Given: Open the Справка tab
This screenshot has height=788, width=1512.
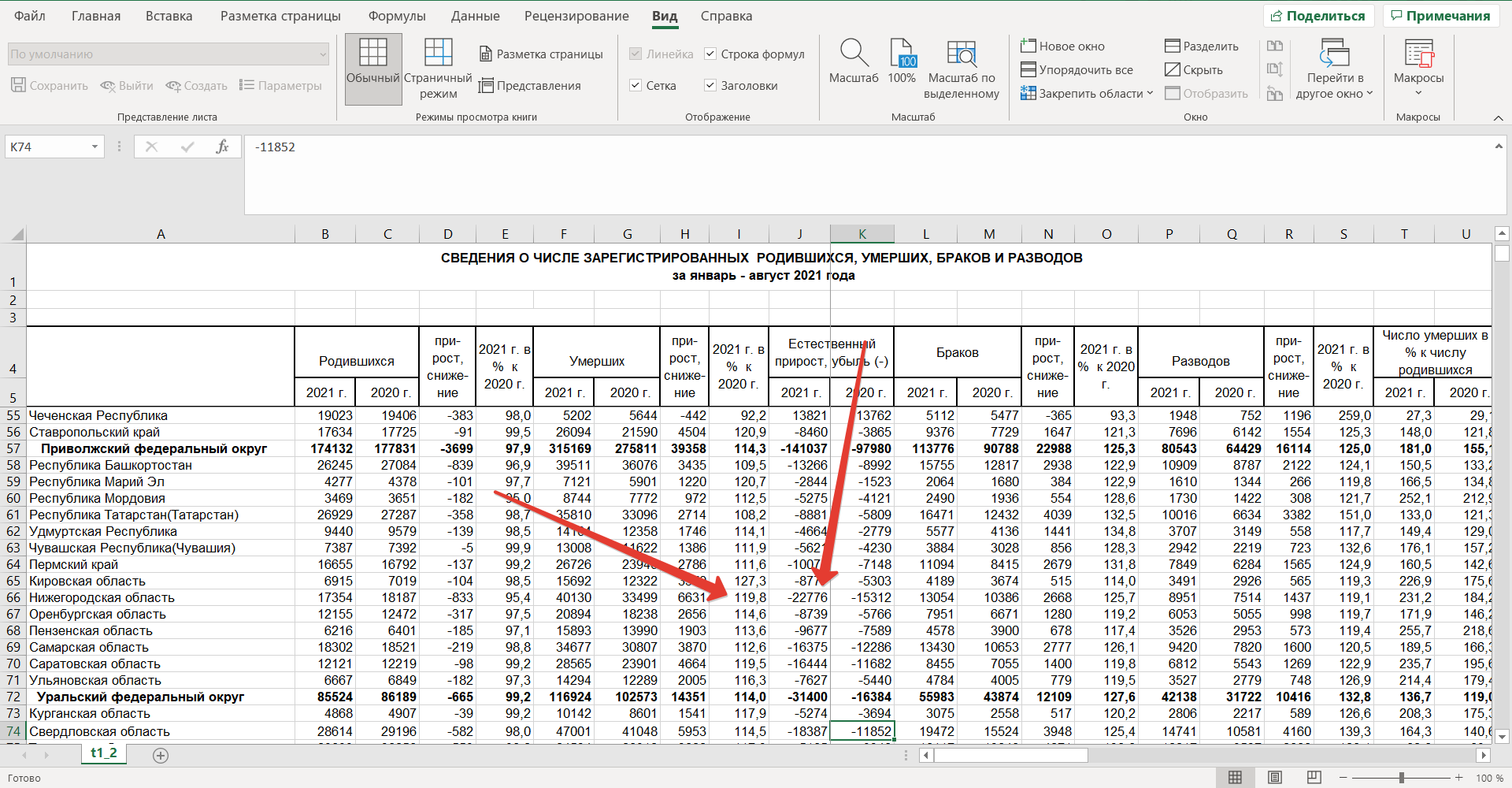Looking at the screenshot, I should [726, 16].
